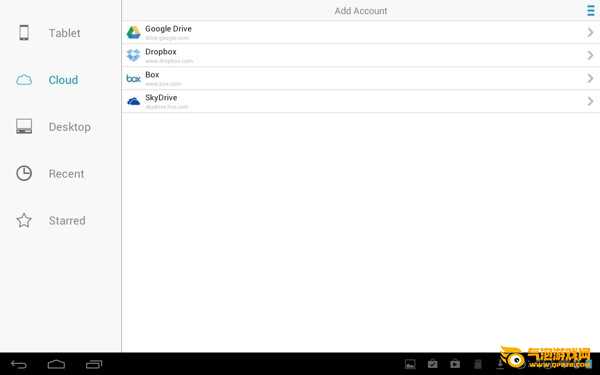Click the Desktop monitor icon
This screenshot has width=600, height=375.
[24, 126]
